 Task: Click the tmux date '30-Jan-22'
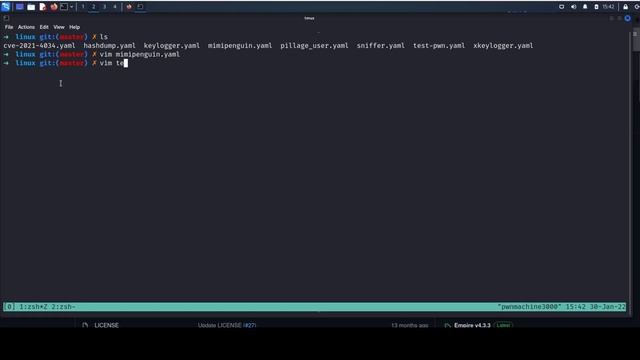click(608, 307)
